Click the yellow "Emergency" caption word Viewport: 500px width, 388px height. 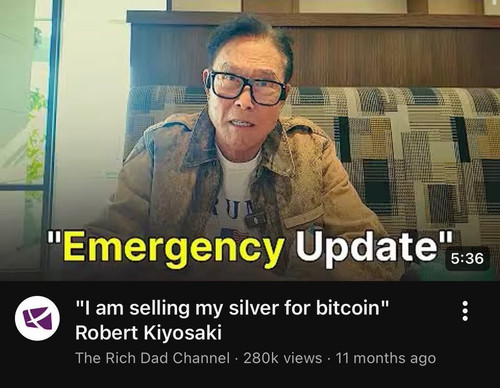tap(173, 249)
